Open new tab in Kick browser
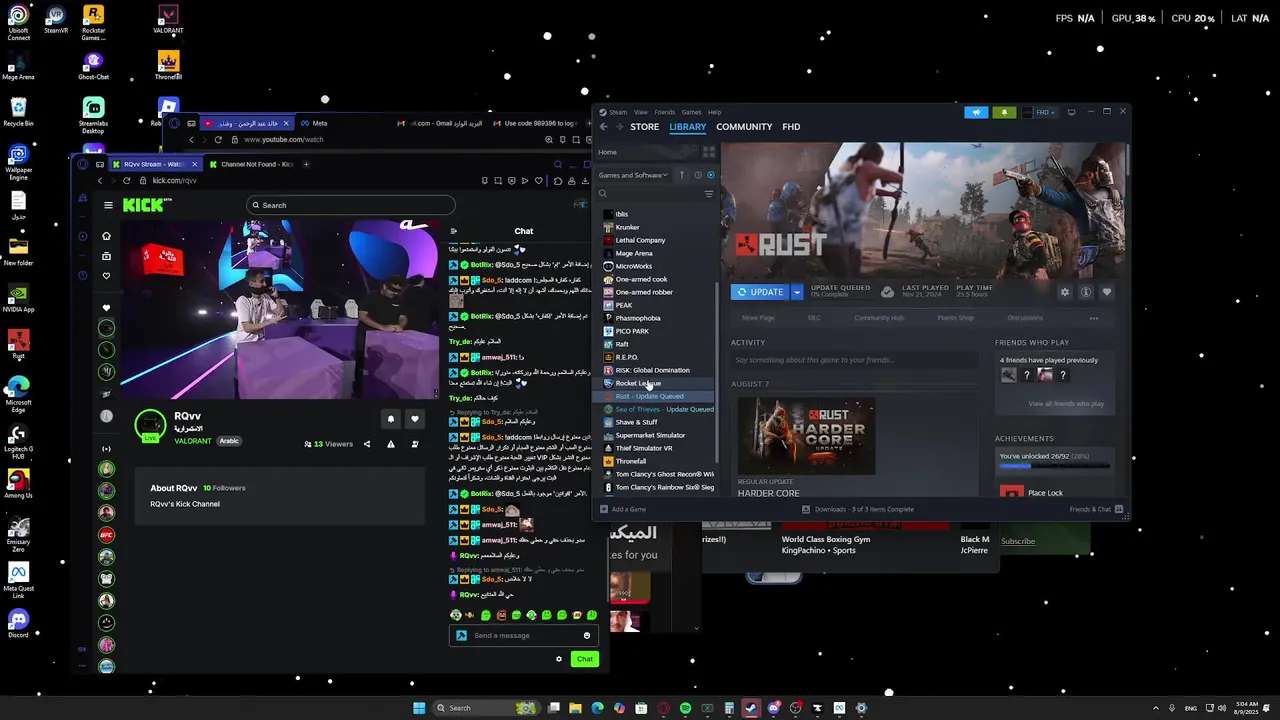The height and width of the screenshot is (720, 1280). point(306,164)
